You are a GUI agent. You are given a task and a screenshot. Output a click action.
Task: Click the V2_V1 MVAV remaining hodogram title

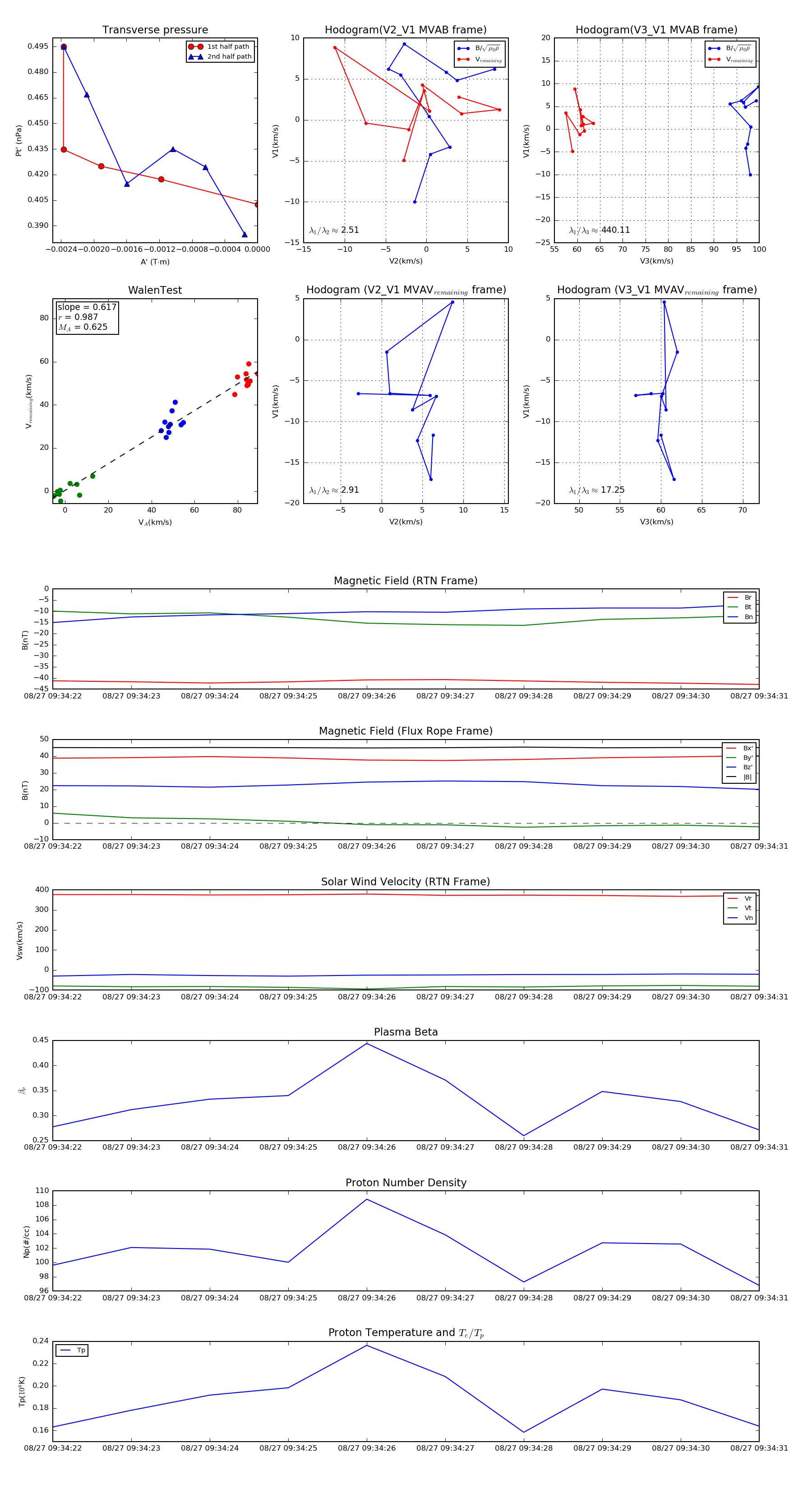[406, 290]
